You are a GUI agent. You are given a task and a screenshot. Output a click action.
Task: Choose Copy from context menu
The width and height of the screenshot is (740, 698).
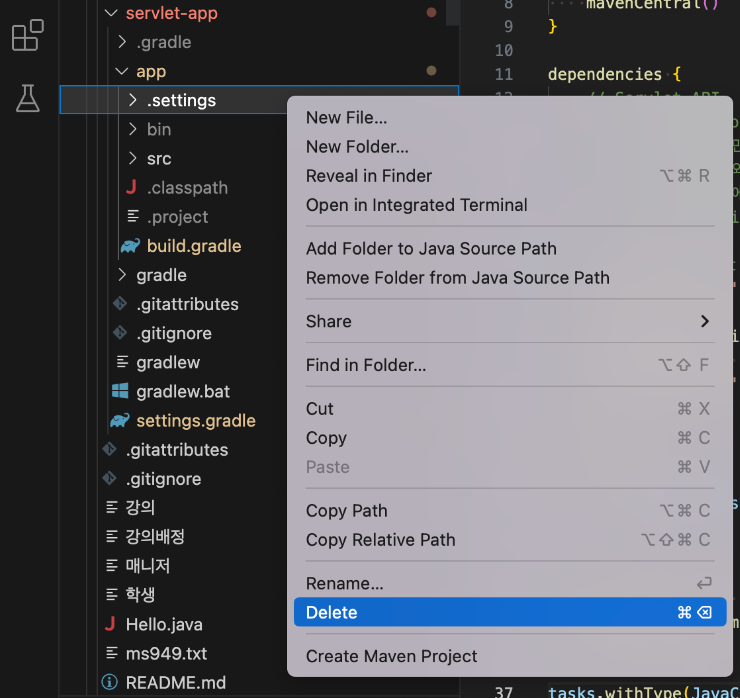pos(510,438)
